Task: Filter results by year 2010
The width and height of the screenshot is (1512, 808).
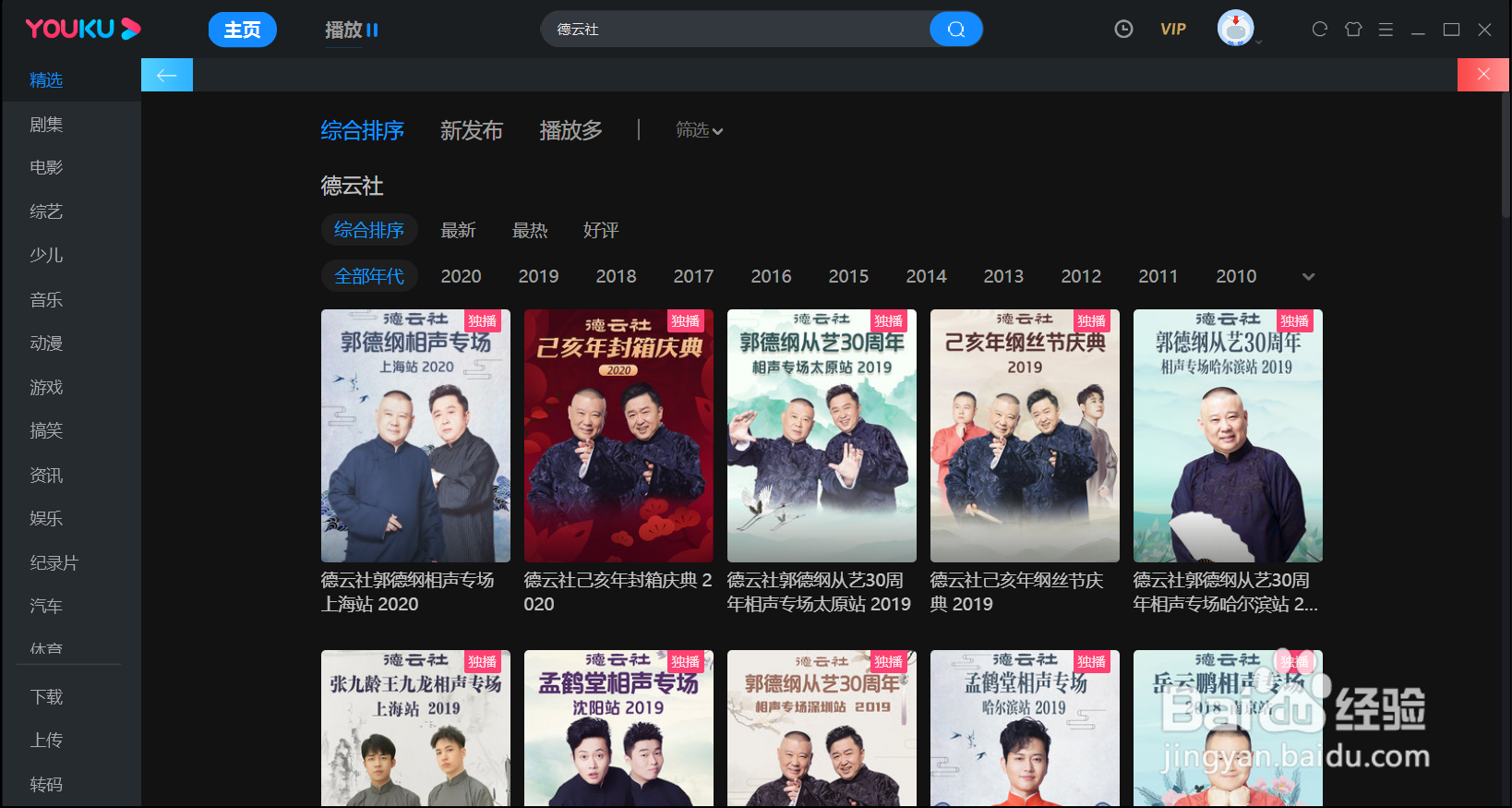Action: 1237,276
